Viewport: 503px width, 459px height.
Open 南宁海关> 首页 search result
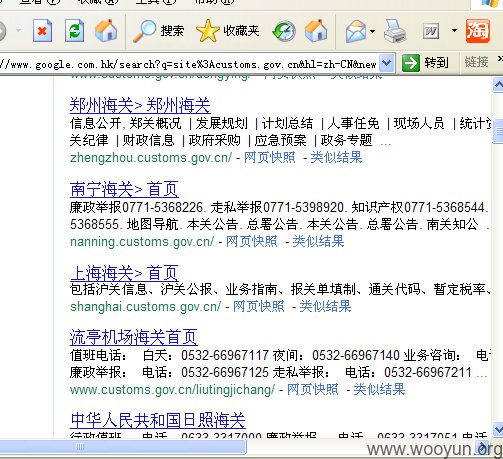click(124, 189)
